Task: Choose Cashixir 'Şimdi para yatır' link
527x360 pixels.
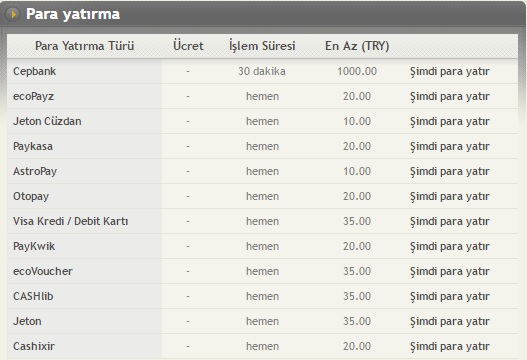Action: (x=450, y=346)
